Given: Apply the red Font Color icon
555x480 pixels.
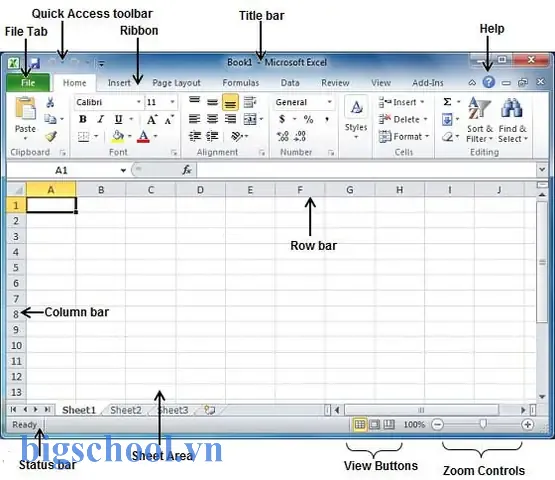Looking at the screenshot, I should pos(143,136).
